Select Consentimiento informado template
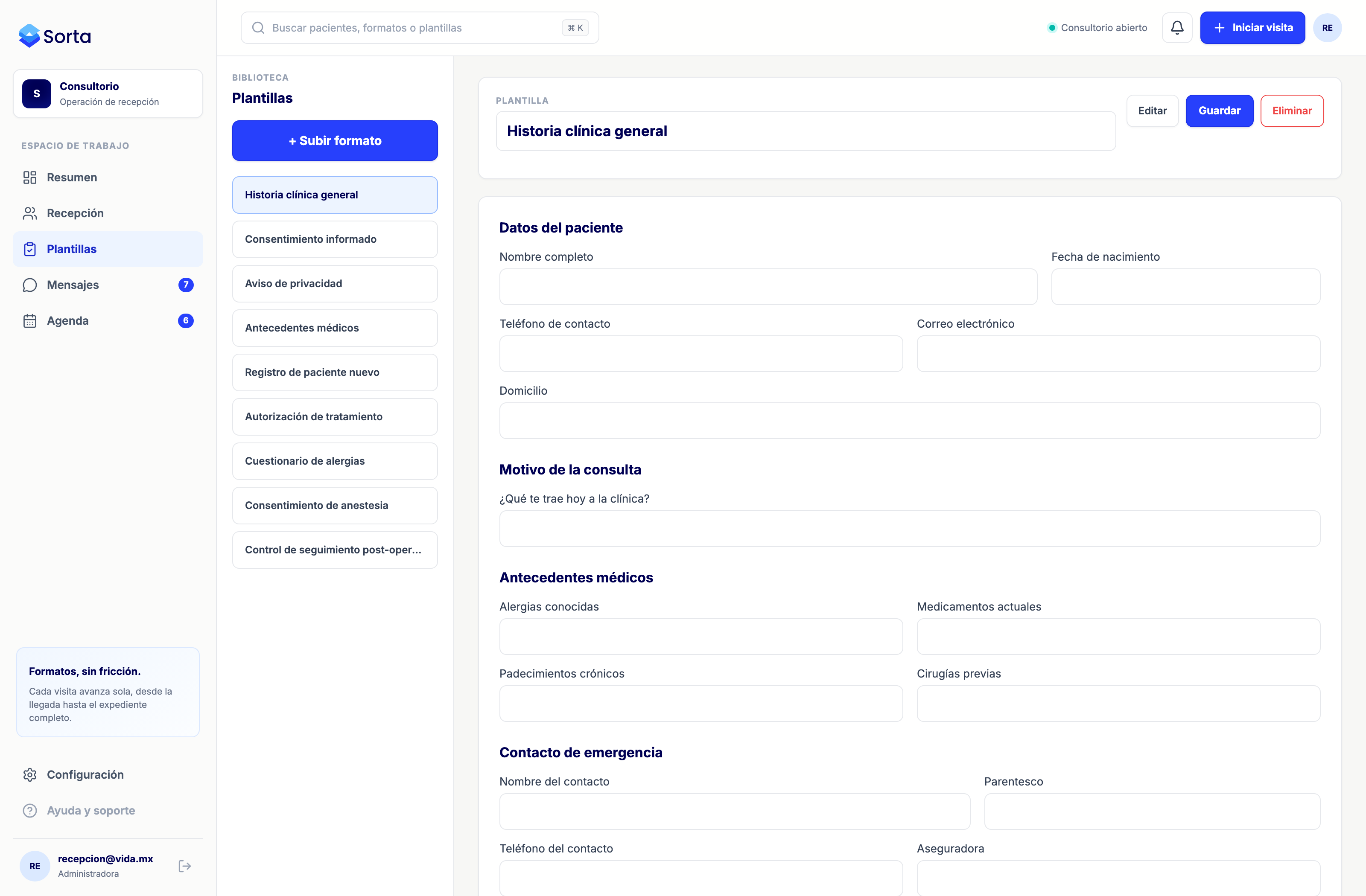1366x896 pixels. [335, 239]
